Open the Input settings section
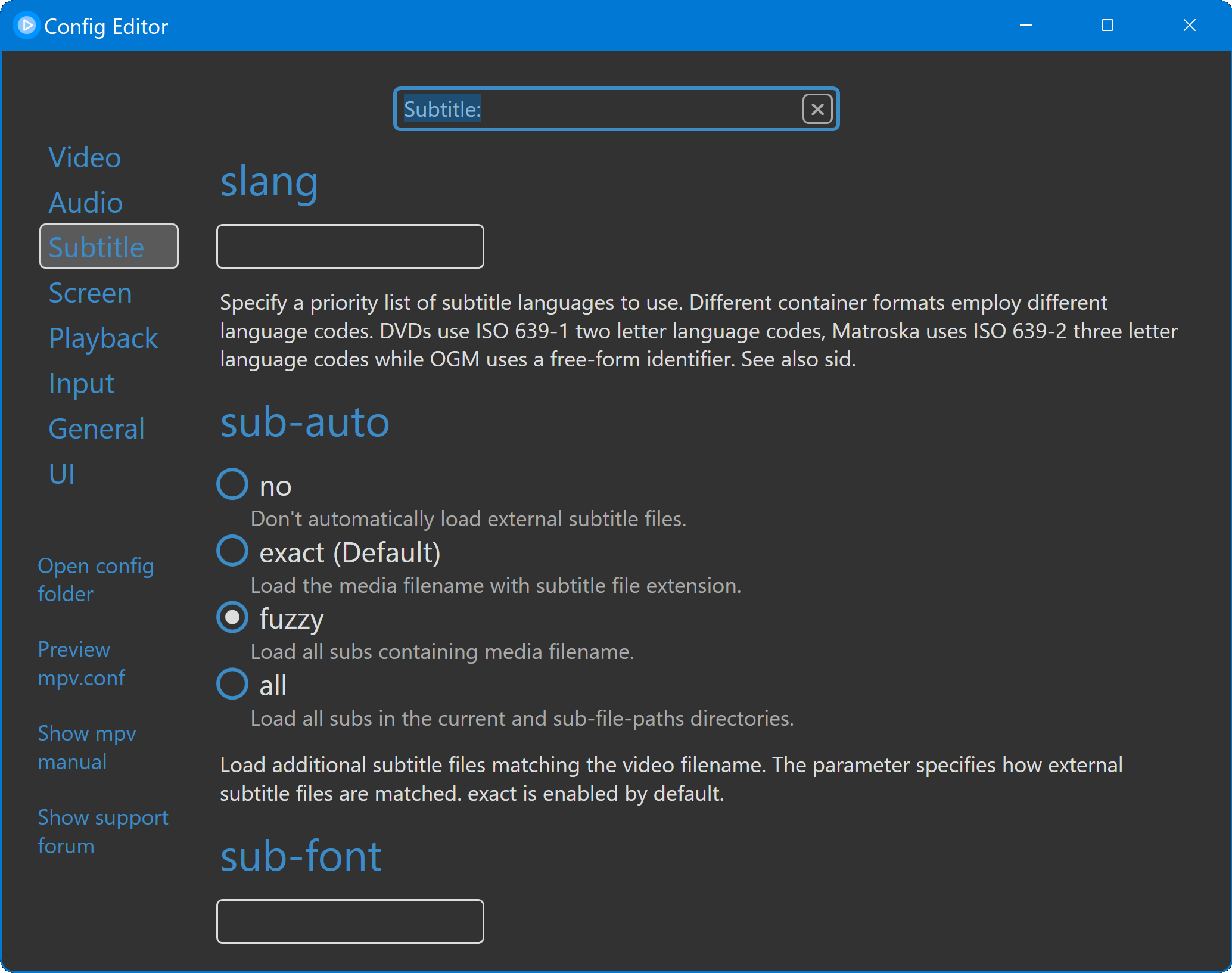Image resolution: width=1232 pixels, height=973 pixels. (82, 384)
